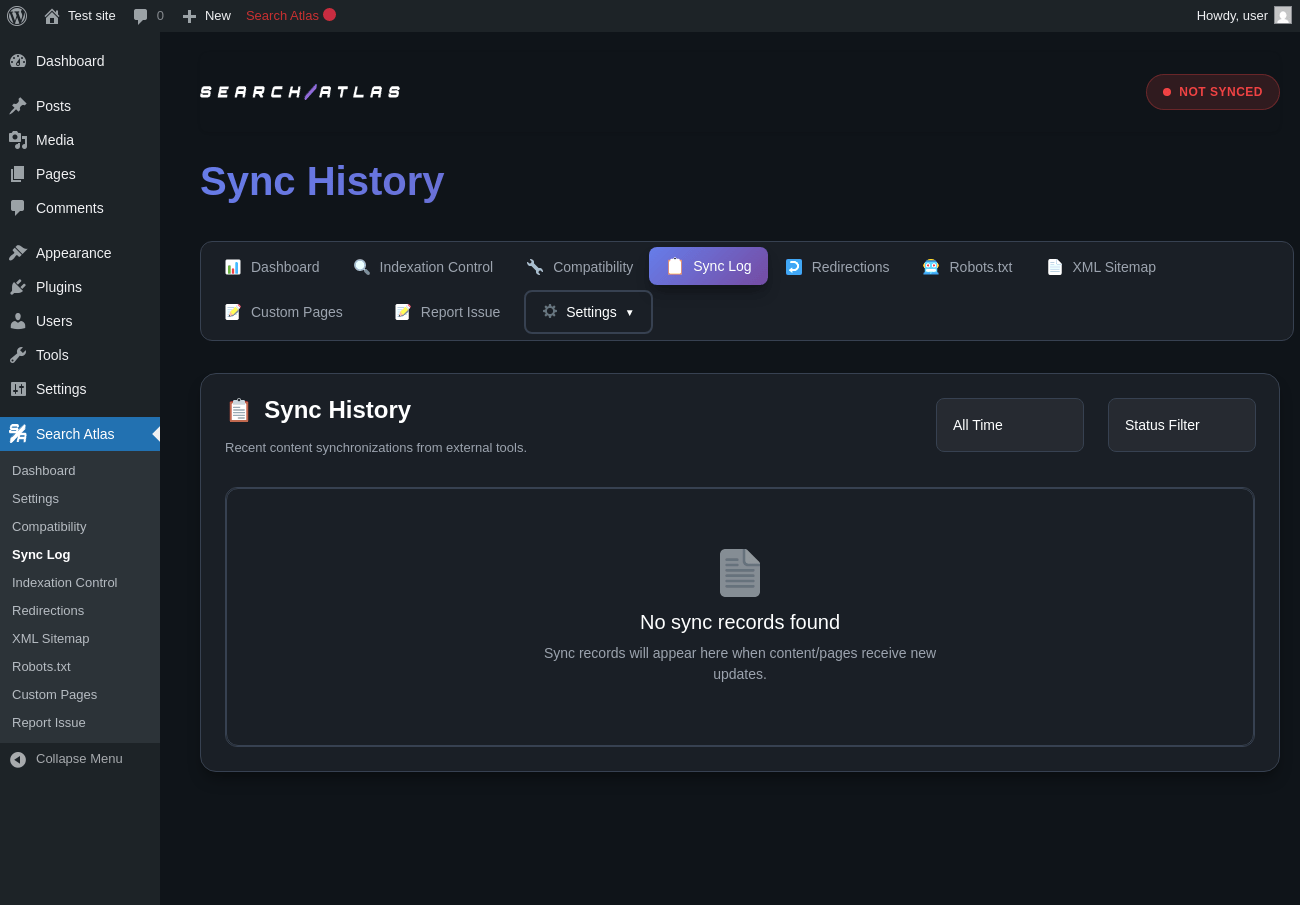This screenshot has height=905, width=1300.
Task: Click the NOT SYNCED status button
Action: click(1212, 92)
